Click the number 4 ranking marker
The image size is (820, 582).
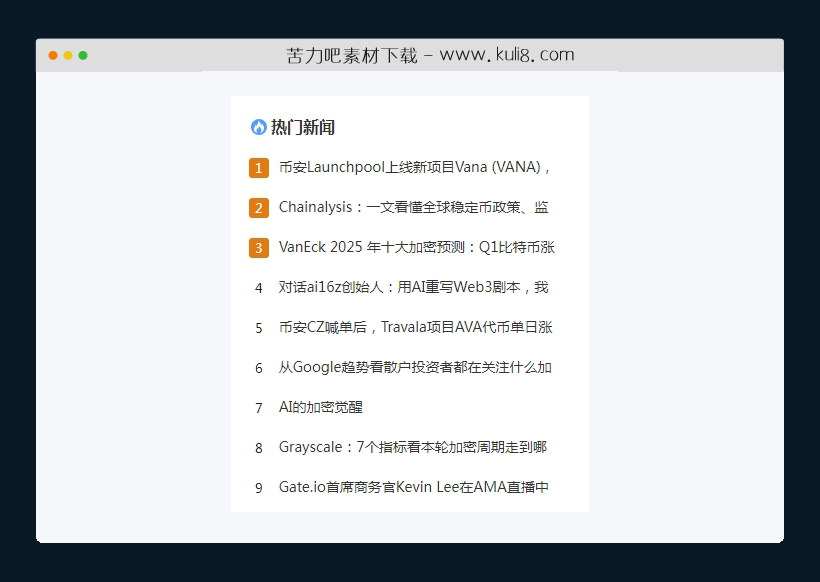[258, 288]
